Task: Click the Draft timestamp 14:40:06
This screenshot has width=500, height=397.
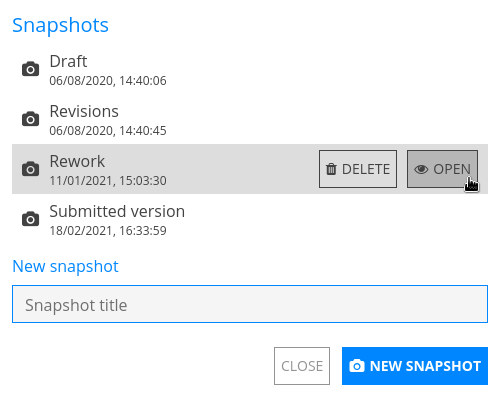Action: pos(143,81)
